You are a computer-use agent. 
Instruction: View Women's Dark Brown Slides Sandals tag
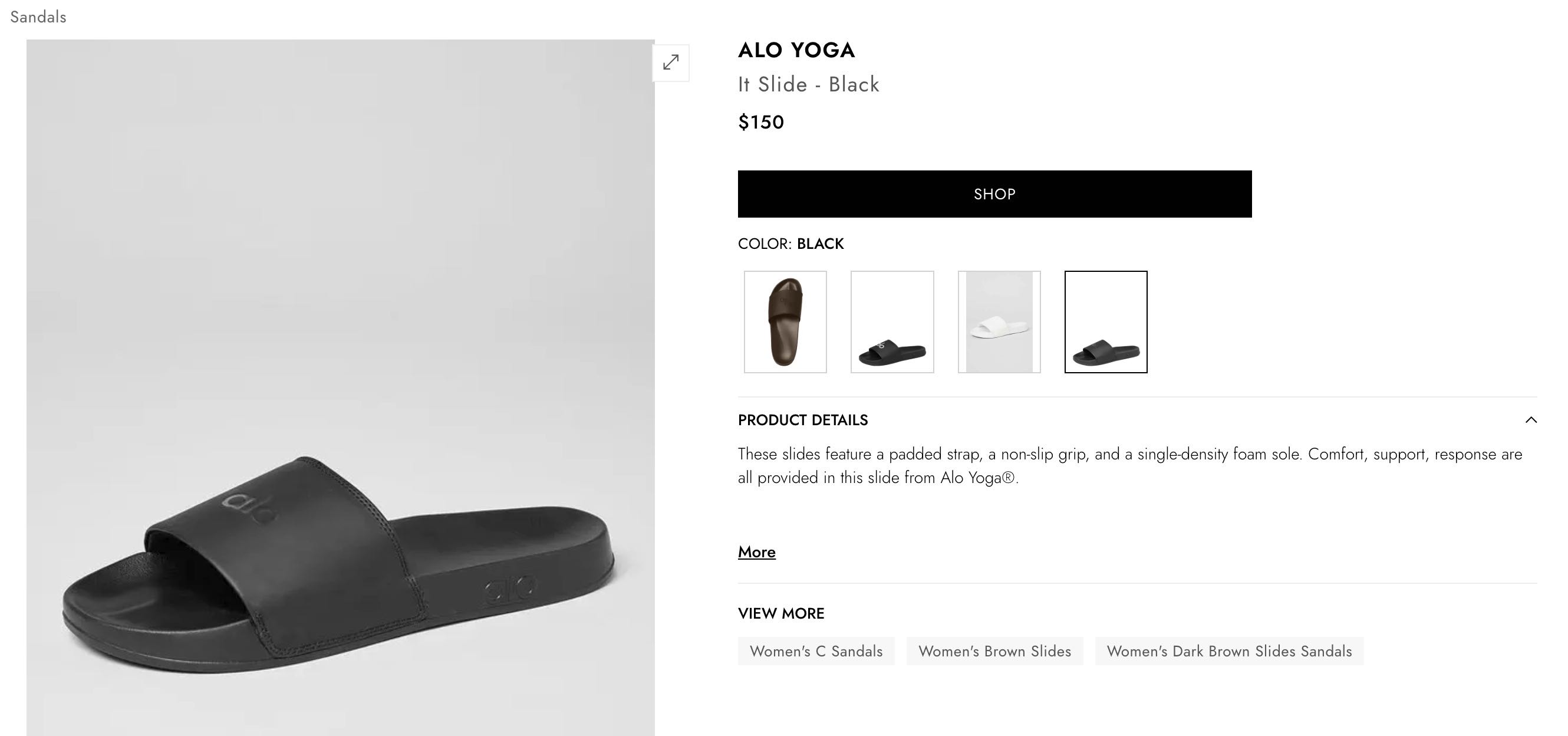click(x=1228, y=650)
